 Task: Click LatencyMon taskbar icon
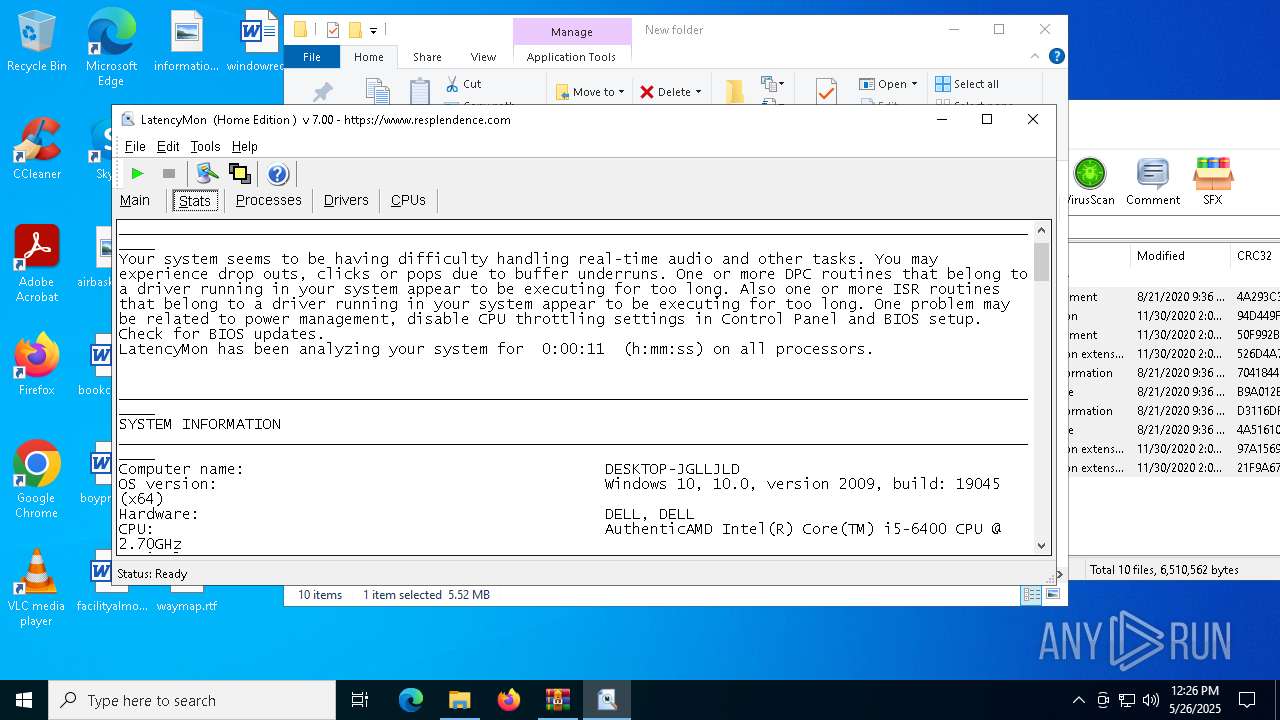606,700
